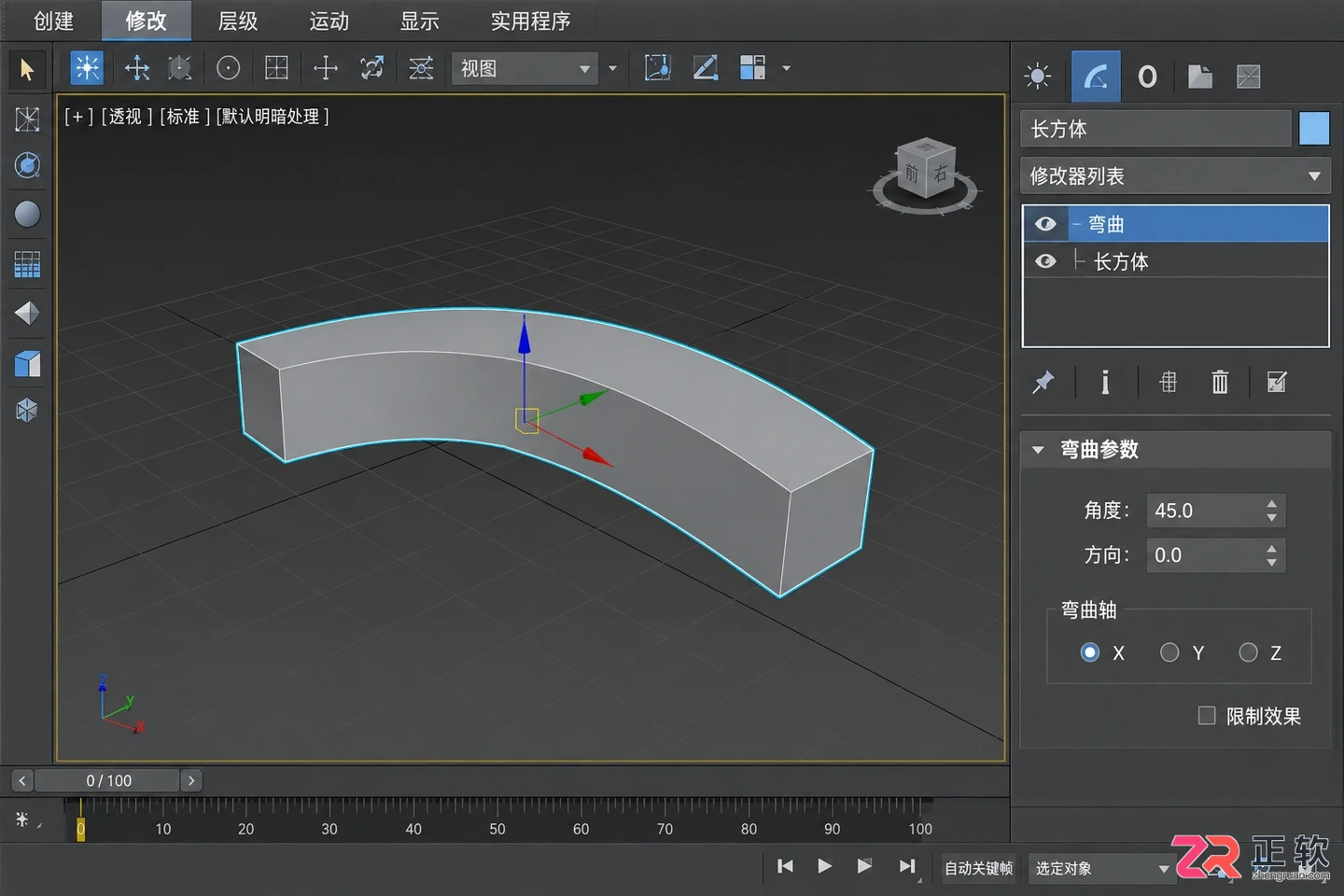
Task: Play the animation
Action: pos(824,866)
